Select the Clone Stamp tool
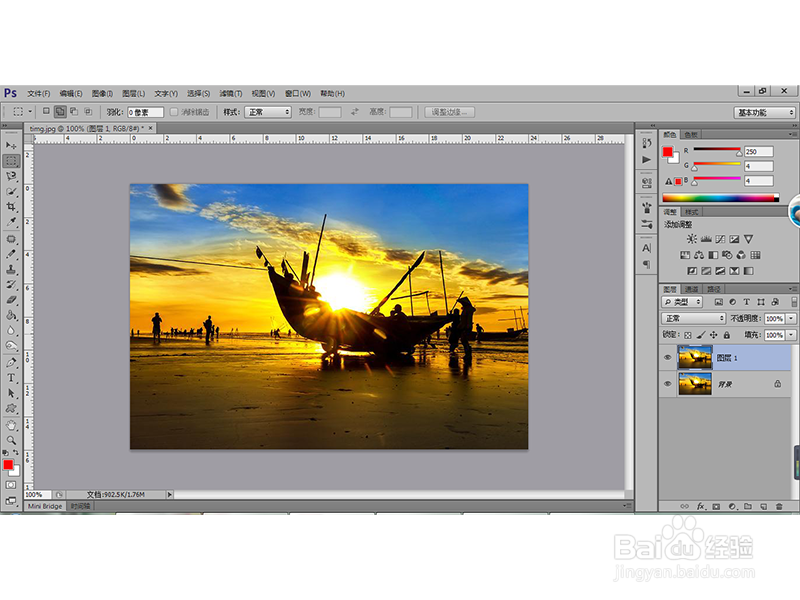This screenshot has height=600, width=800. coord(11,269)
